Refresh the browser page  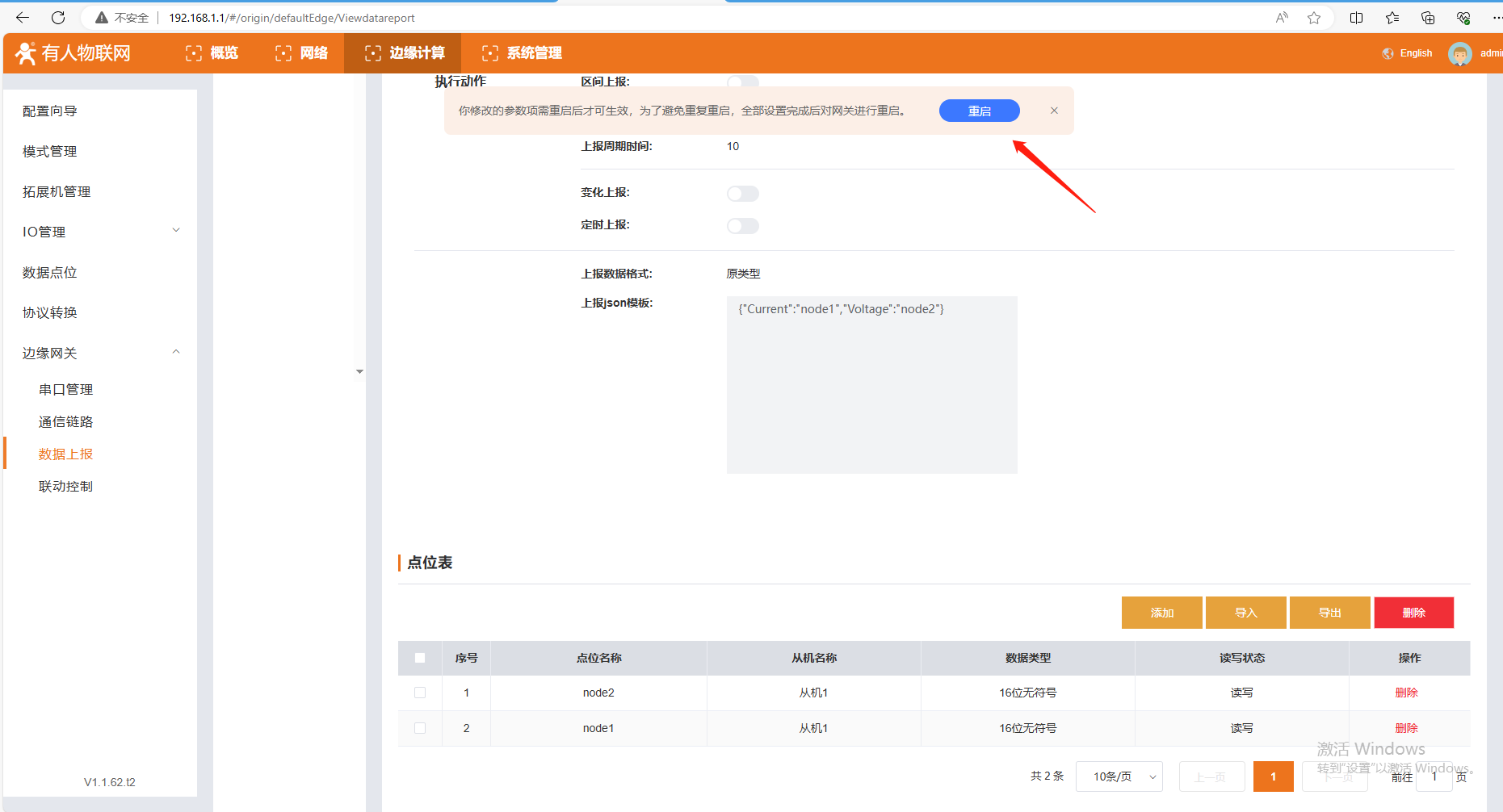point(58,18)
